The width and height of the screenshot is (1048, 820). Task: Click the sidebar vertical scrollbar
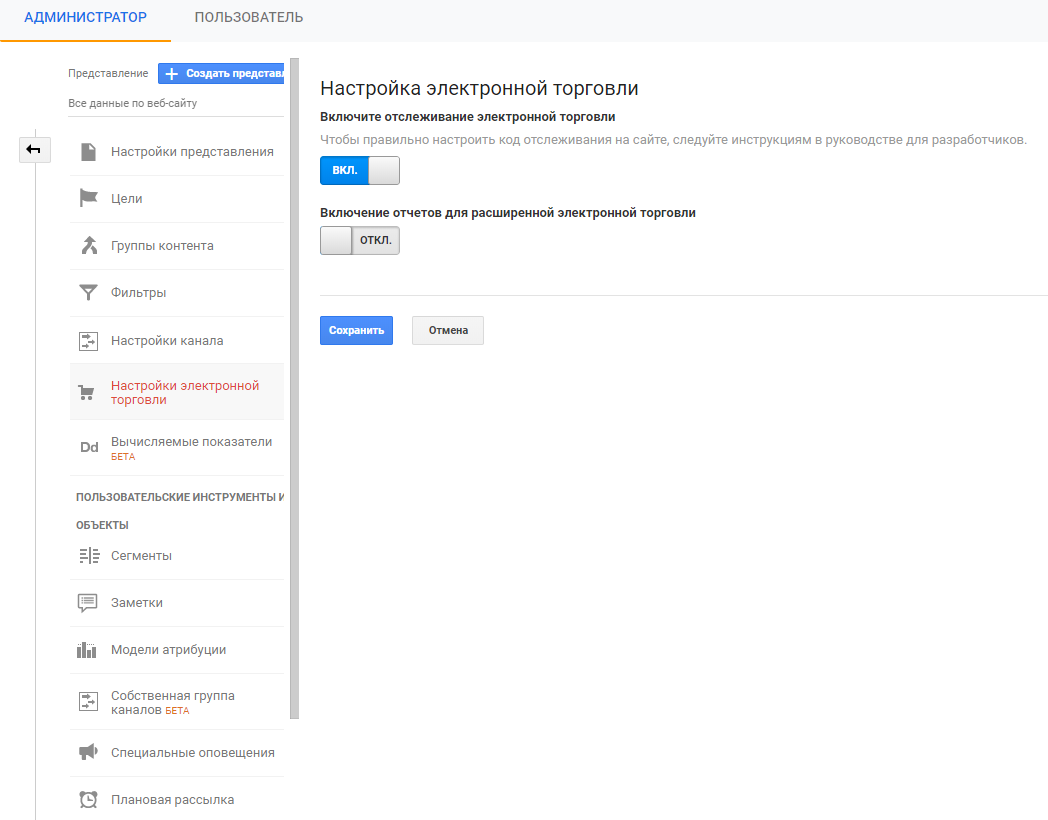coord(294,390)
